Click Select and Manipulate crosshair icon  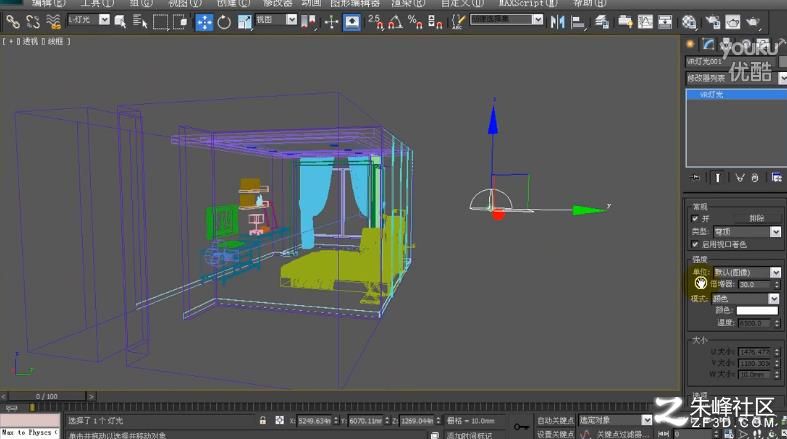(x=331, y=22)
